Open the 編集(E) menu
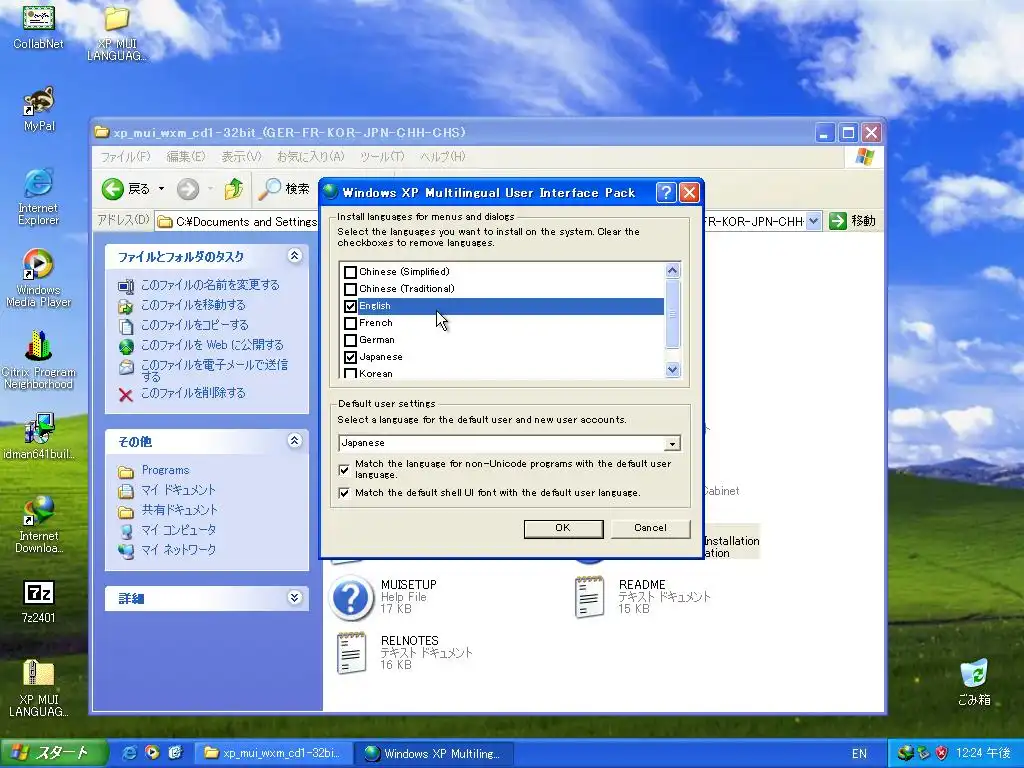 185,156
